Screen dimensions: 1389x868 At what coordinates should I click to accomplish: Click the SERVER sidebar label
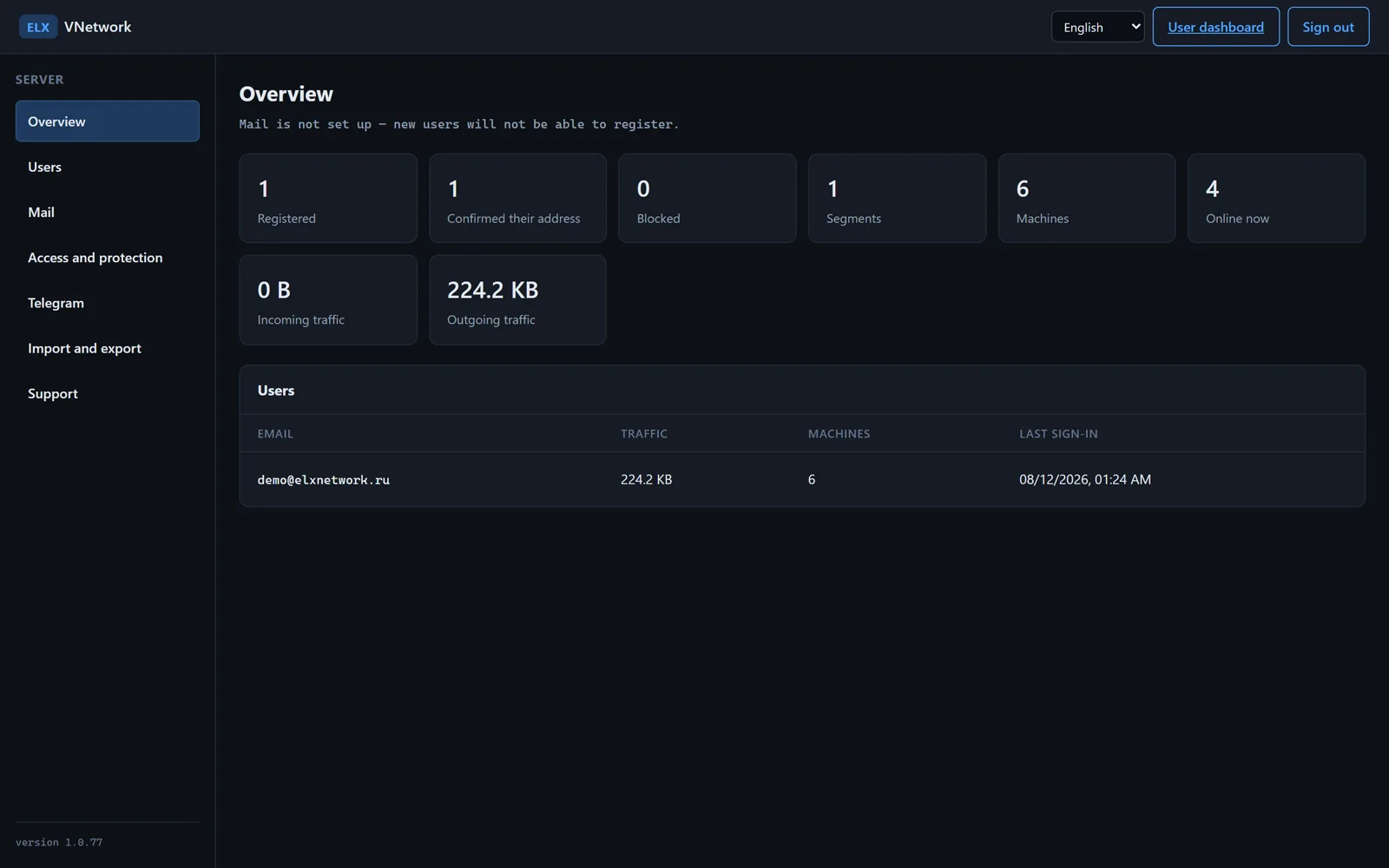[x=40, y=80]
